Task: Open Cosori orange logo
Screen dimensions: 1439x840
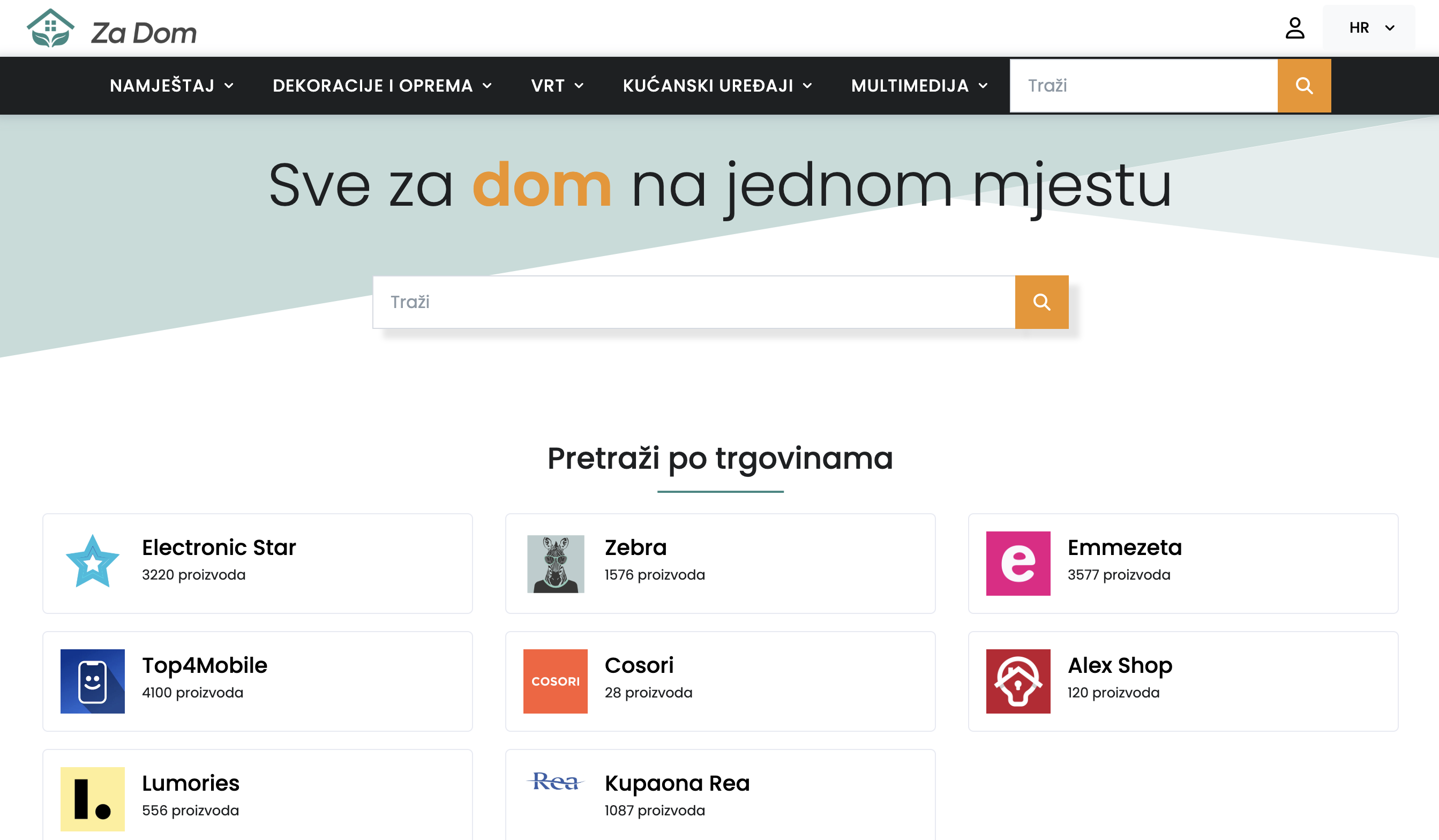Action: click(556, 681)
